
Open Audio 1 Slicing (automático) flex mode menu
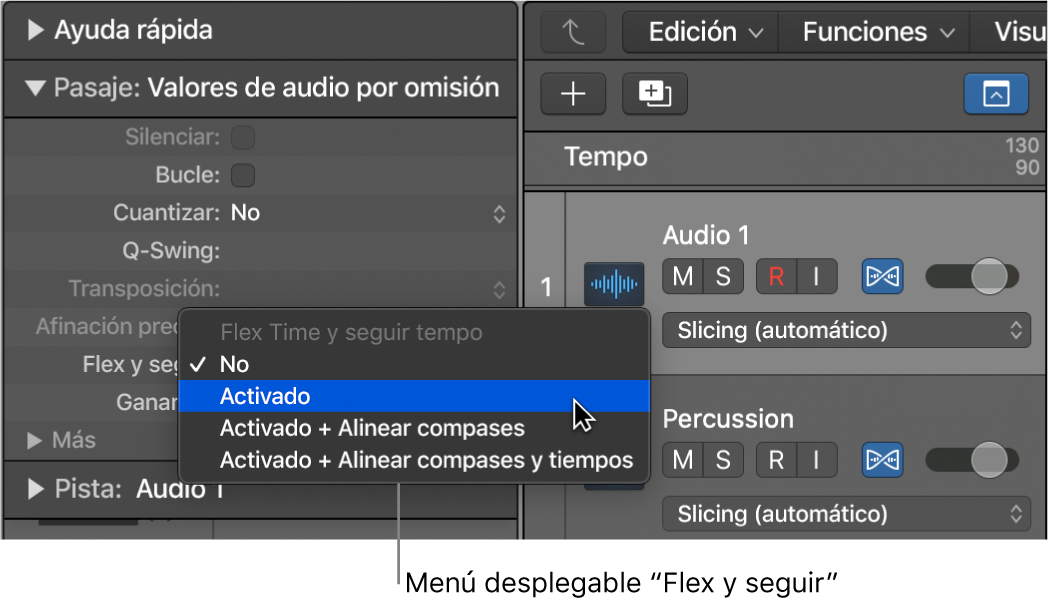[x=846, y=330]
